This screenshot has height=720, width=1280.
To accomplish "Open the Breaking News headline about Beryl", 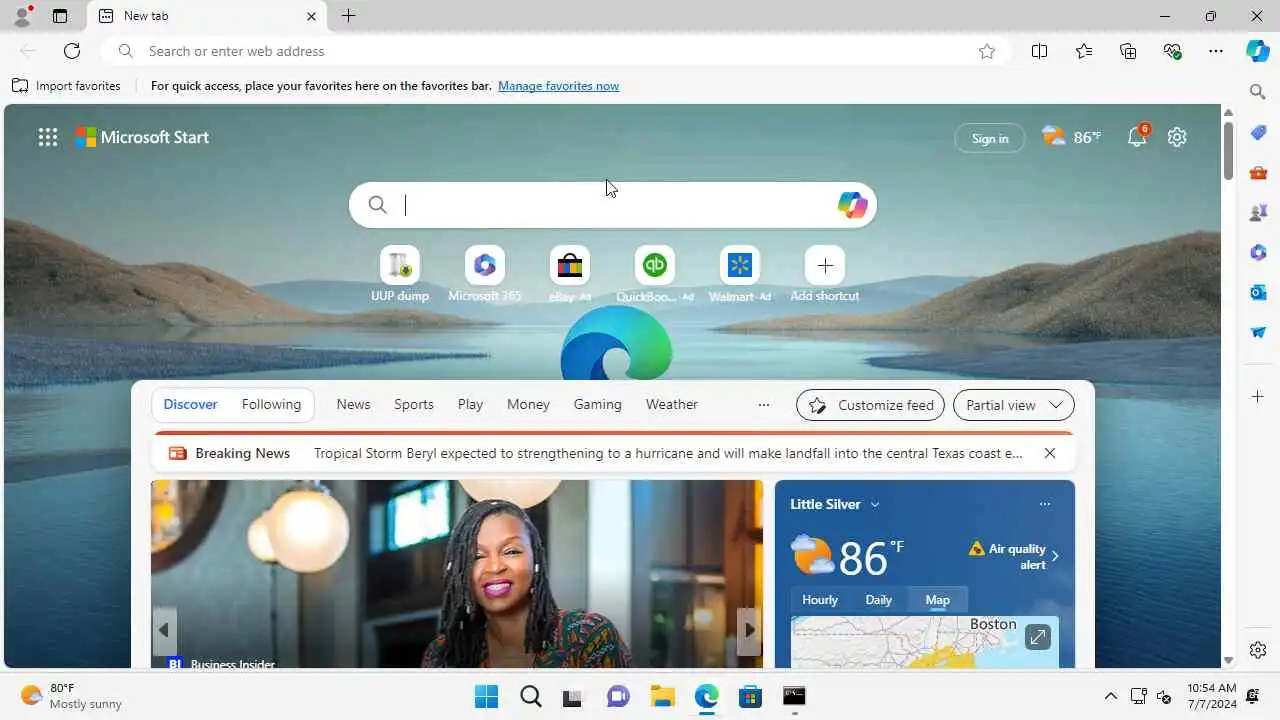I will (668, 453).
